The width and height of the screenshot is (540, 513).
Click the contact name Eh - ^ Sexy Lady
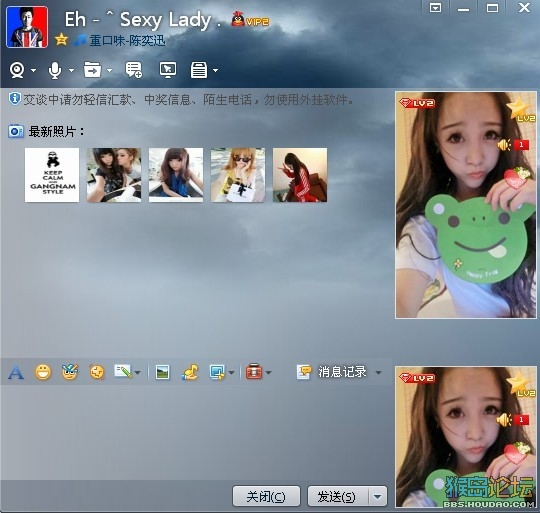143,20
